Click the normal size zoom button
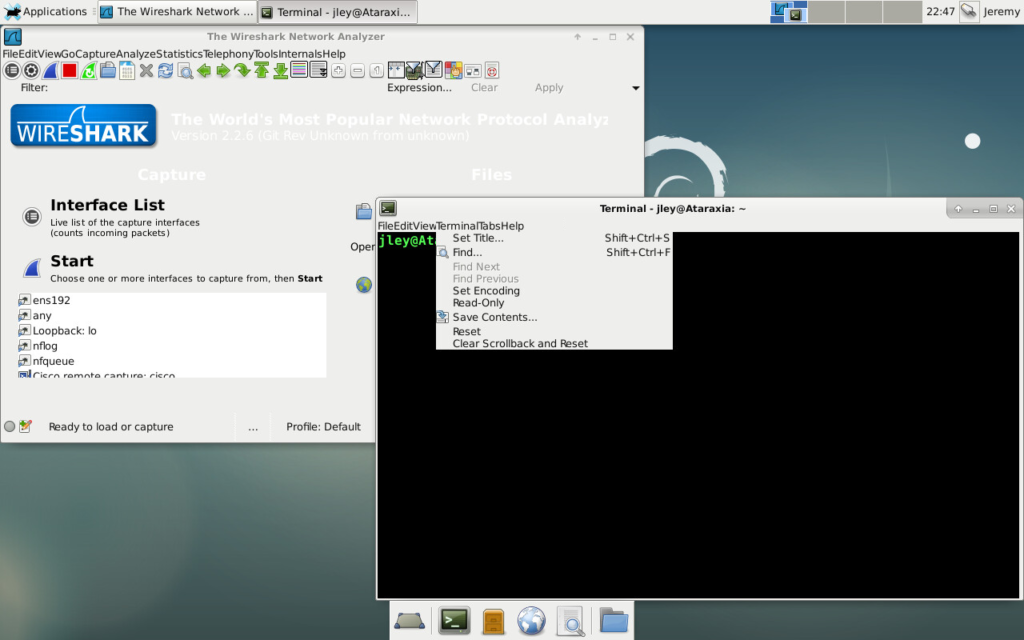Image resolution: width=1024 pixels, height=640 pixels. [x=376, y=71]
